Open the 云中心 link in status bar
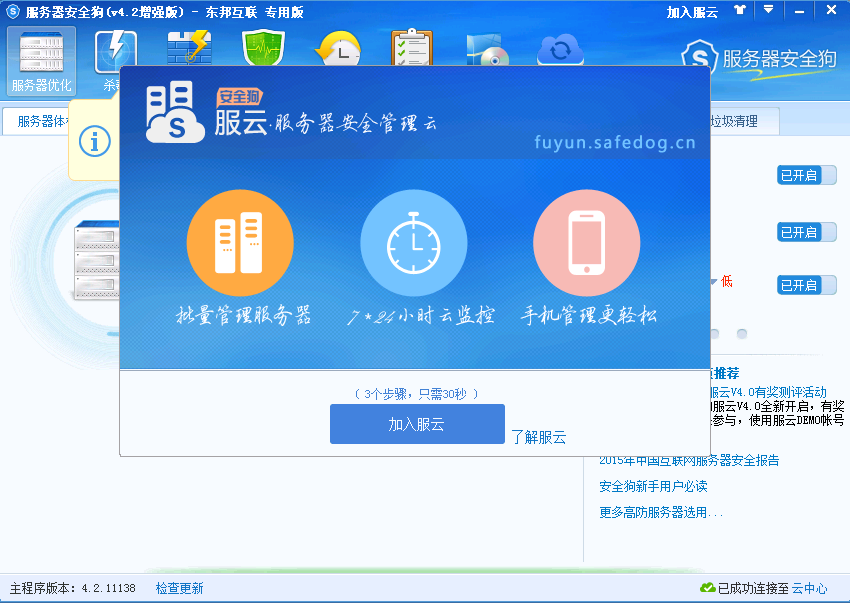 809,588
